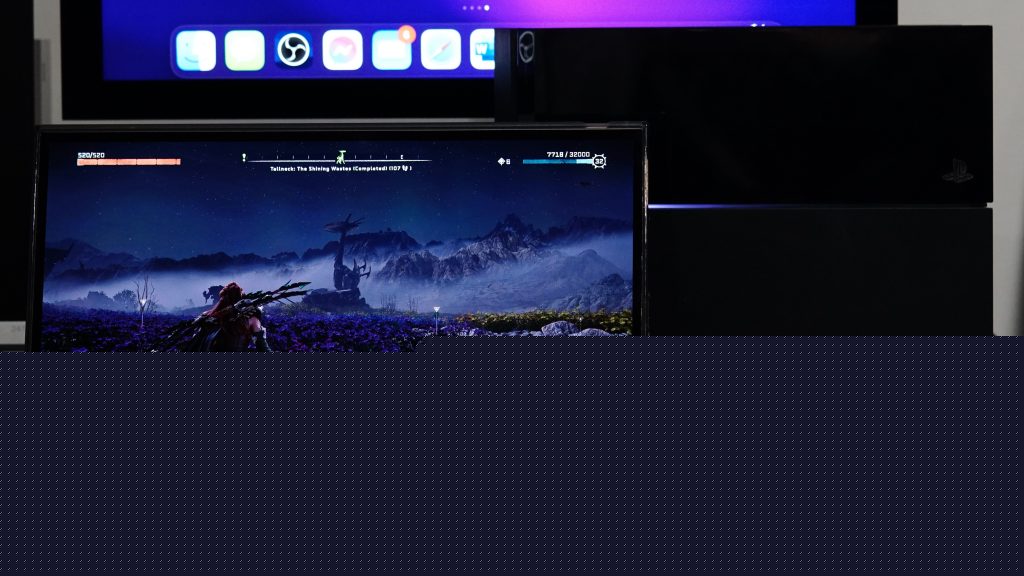This screenshot has height=576, width=1024.
Task: Click the glowing blue light strip on console
Action: tap(800, 206)
